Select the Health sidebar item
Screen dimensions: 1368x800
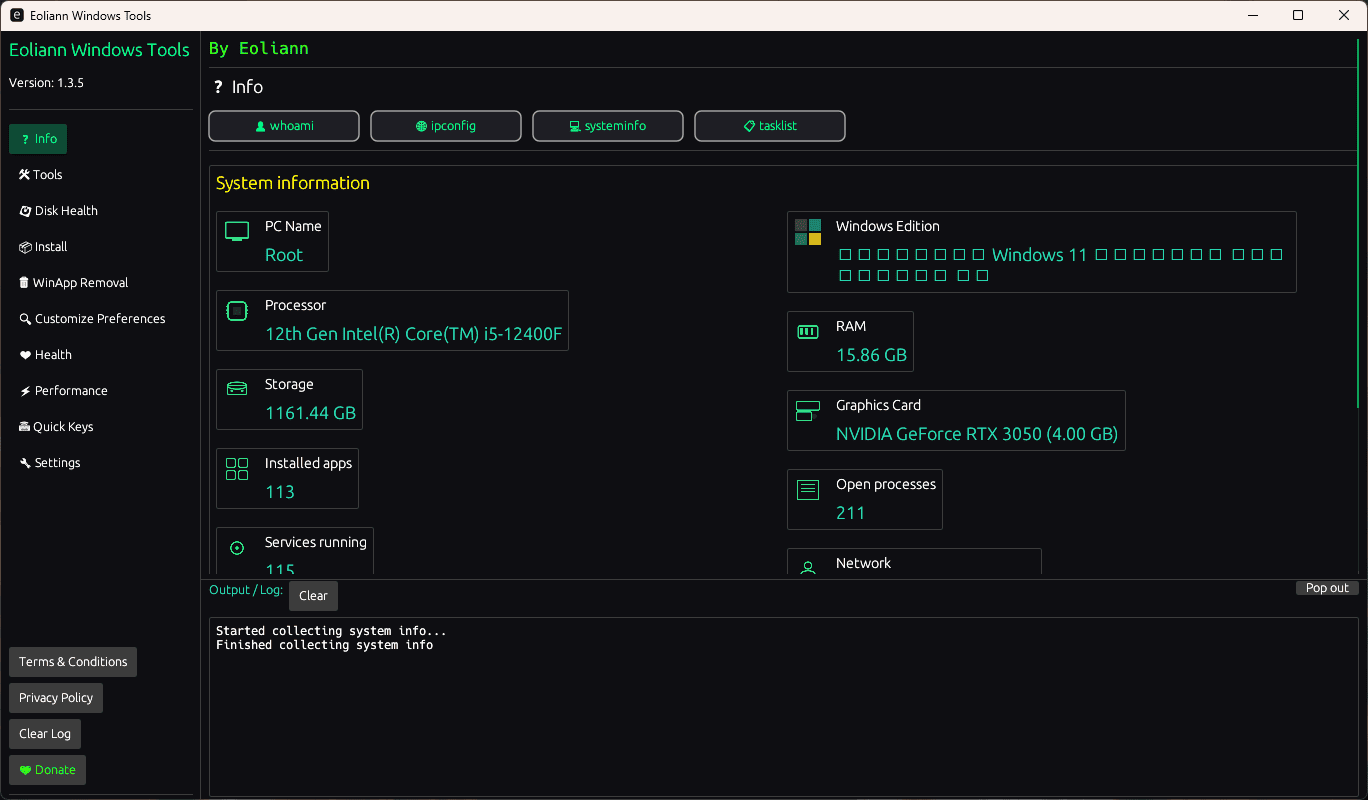[x=45, y=355]
